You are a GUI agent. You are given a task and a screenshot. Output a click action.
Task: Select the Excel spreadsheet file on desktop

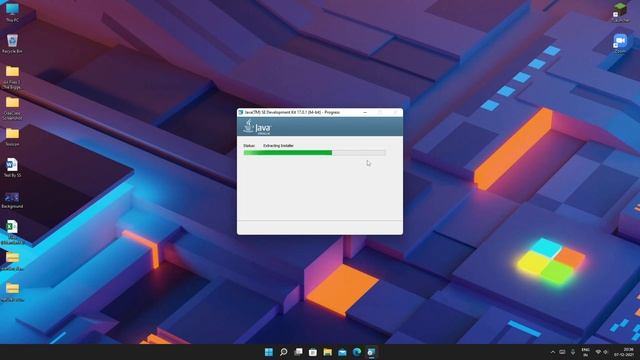(12, 232)
